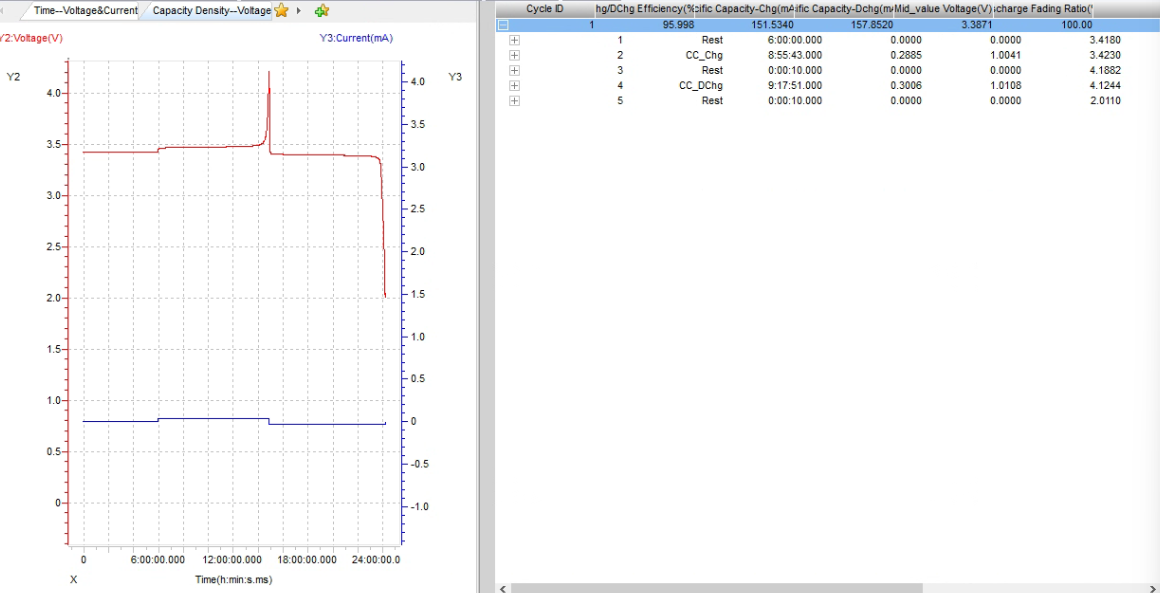Click the Time(h:min:s.ms) x-axis label
The image size is (1160, 593).
(234, 580)
